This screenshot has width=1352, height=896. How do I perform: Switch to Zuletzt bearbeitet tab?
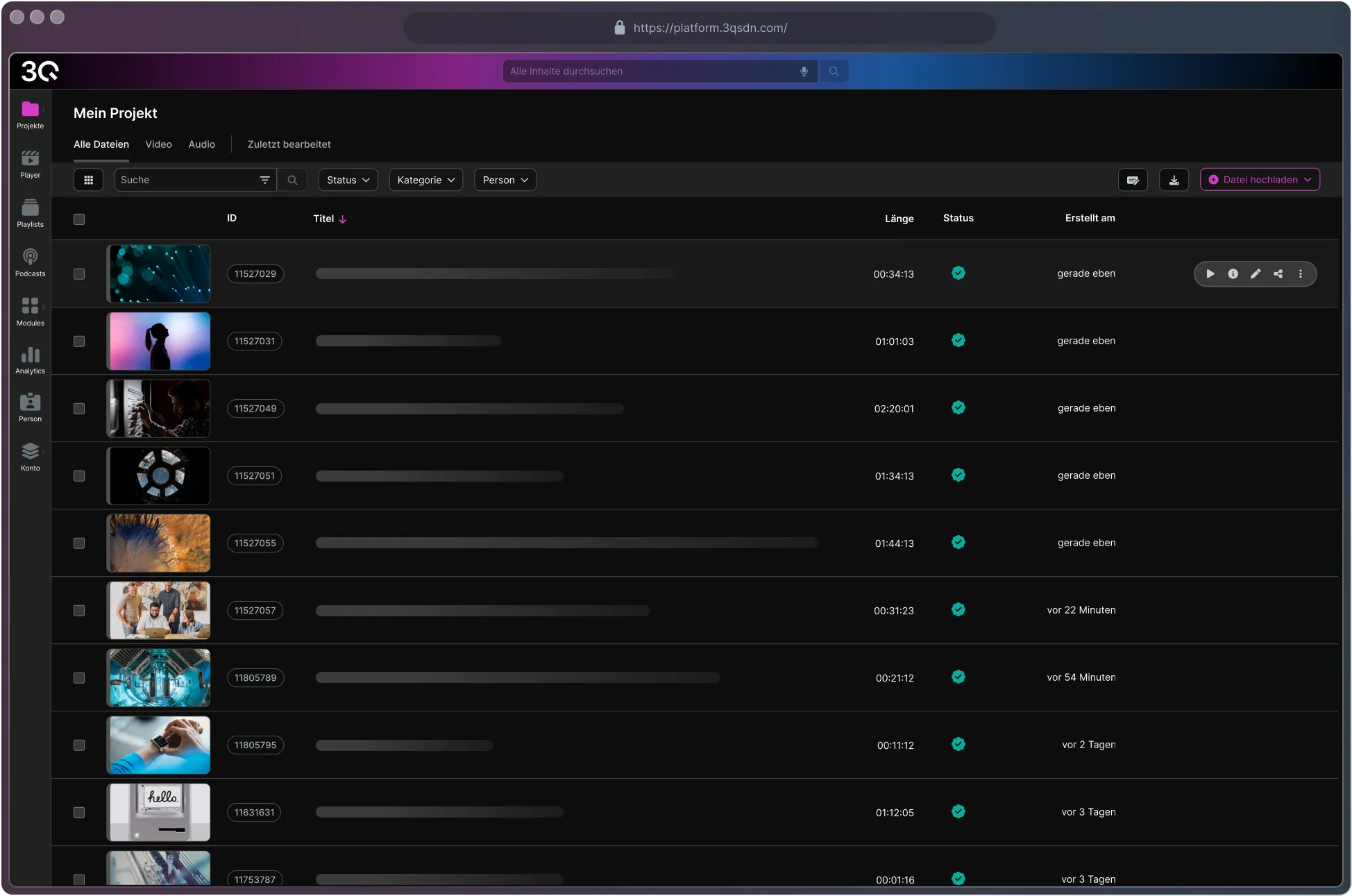(289, 144)
